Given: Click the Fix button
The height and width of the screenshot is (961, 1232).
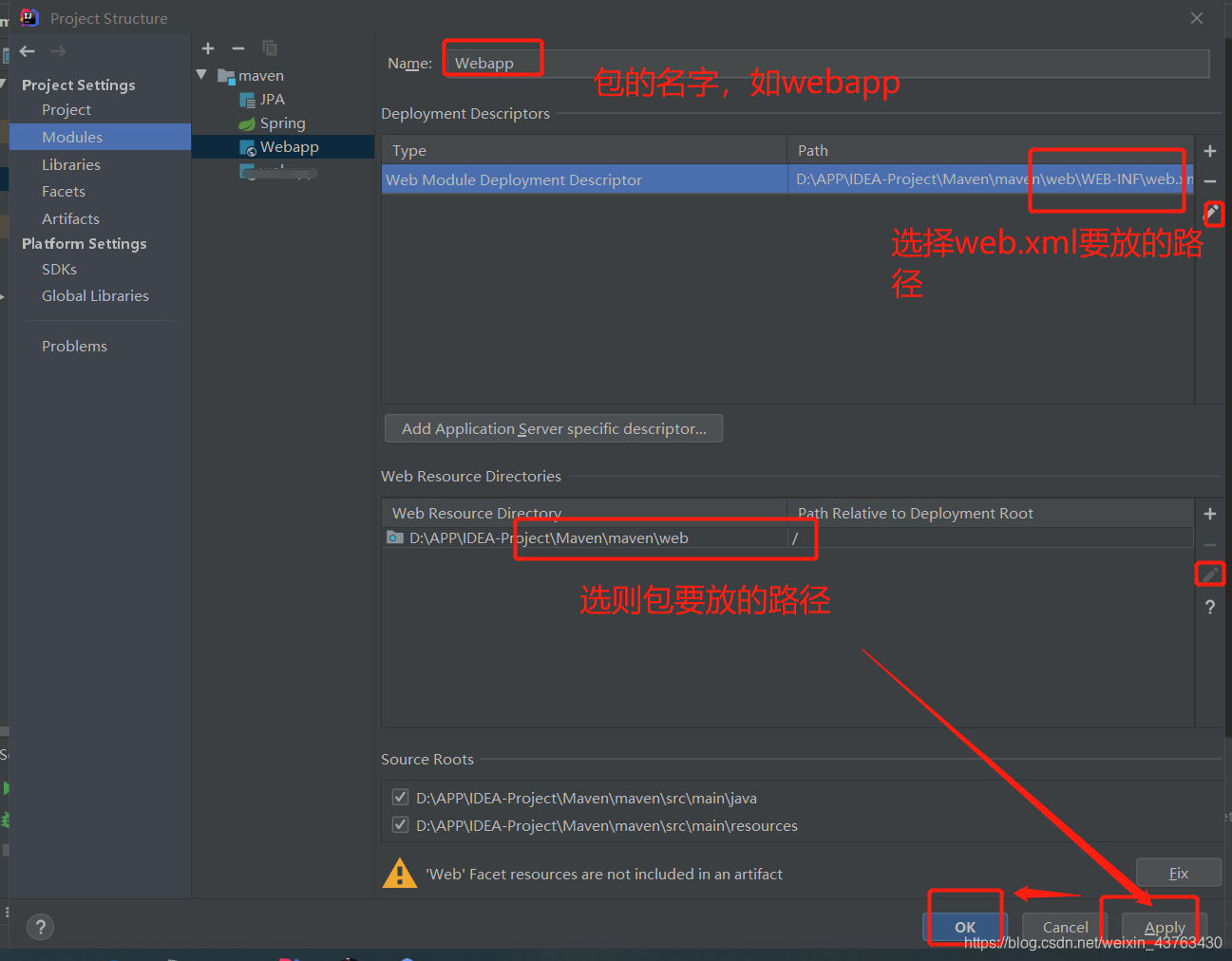Looking at the screenshot, I should (1179, 873).
